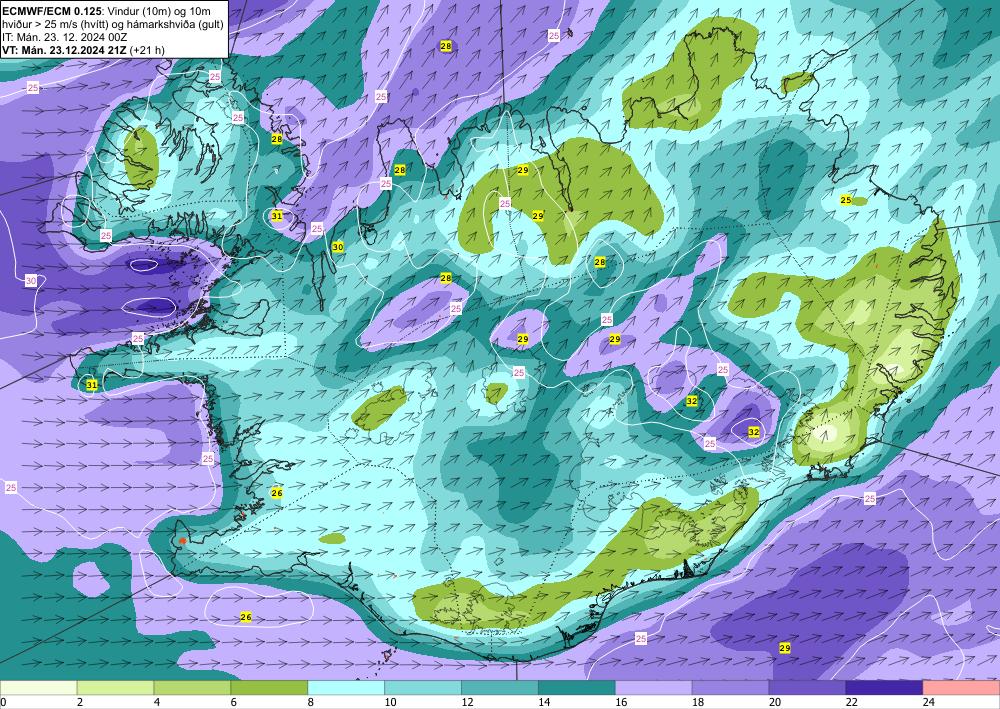Click the 10–12 m/s light teal legend swatch
1000x709 pixels.
[423, 688]
